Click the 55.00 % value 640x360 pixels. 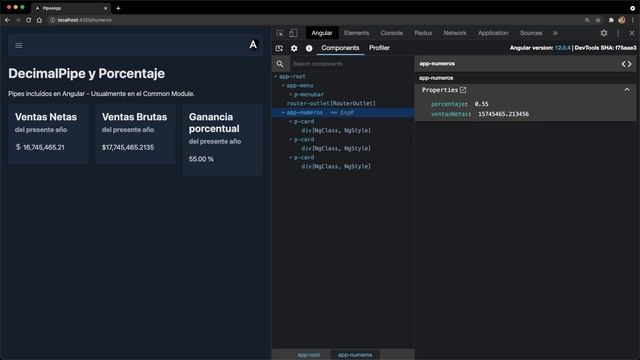[x=201, y=159]
